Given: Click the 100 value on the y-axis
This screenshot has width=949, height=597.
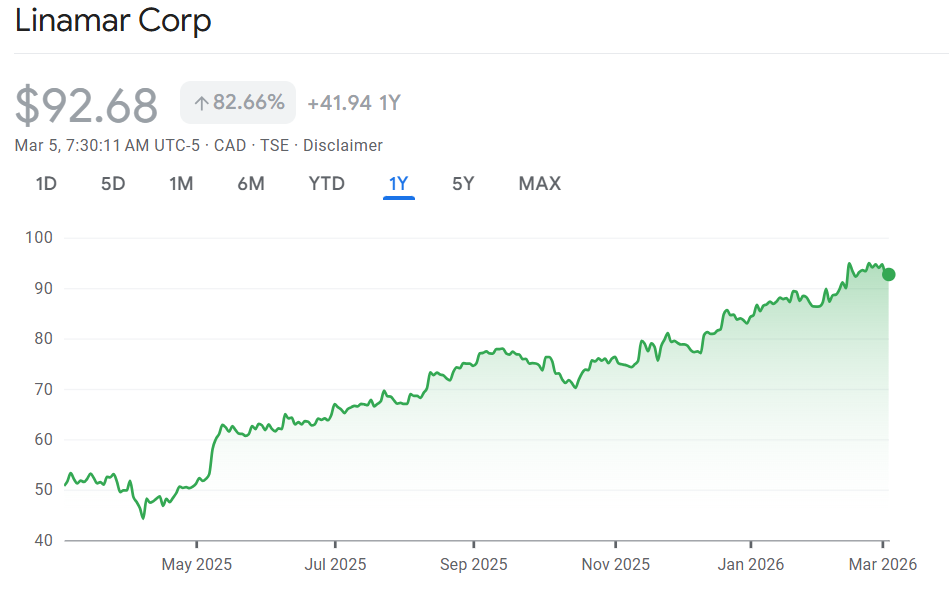Looking at the screenshot, I should click(39, 238).
